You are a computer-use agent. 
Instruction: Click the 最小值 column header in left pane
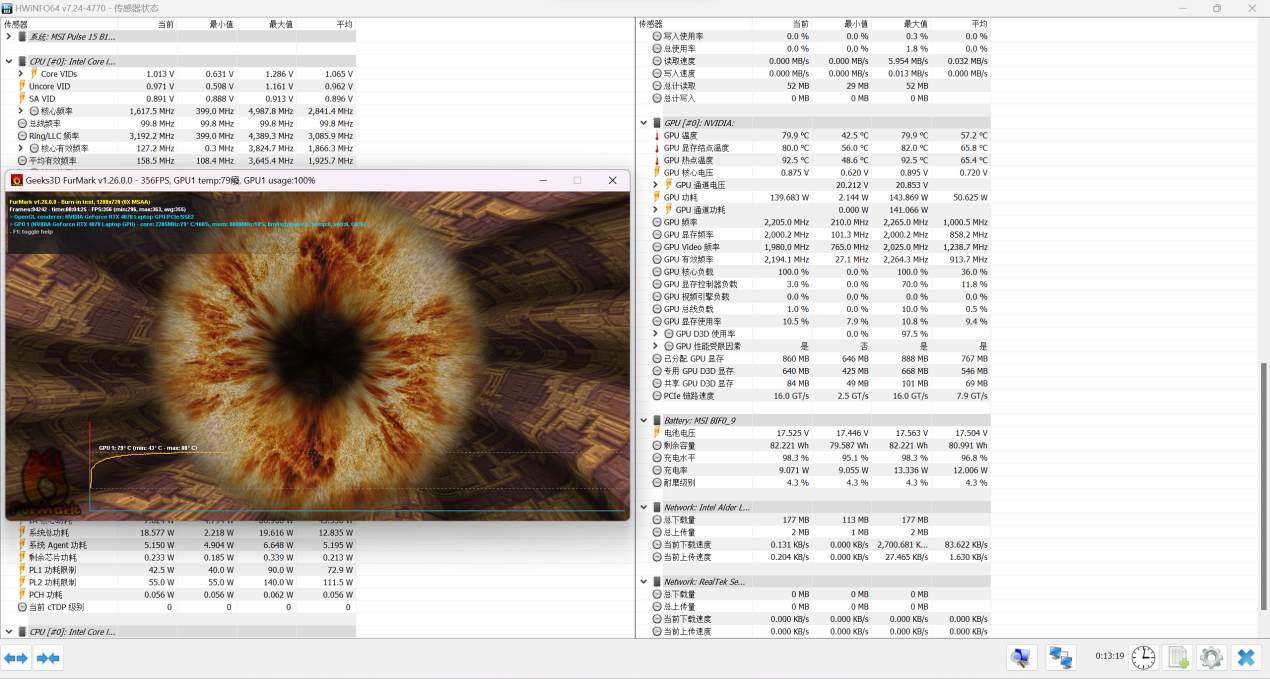click(207, 23)
